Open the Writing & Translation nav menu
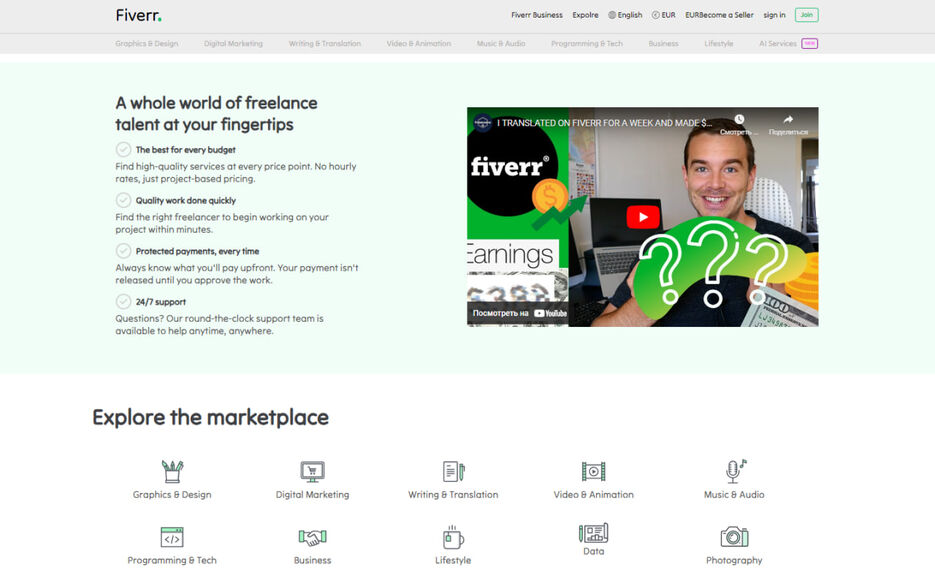Image resolution: width=935 pixels, height=570 pixels. (325, 44)
